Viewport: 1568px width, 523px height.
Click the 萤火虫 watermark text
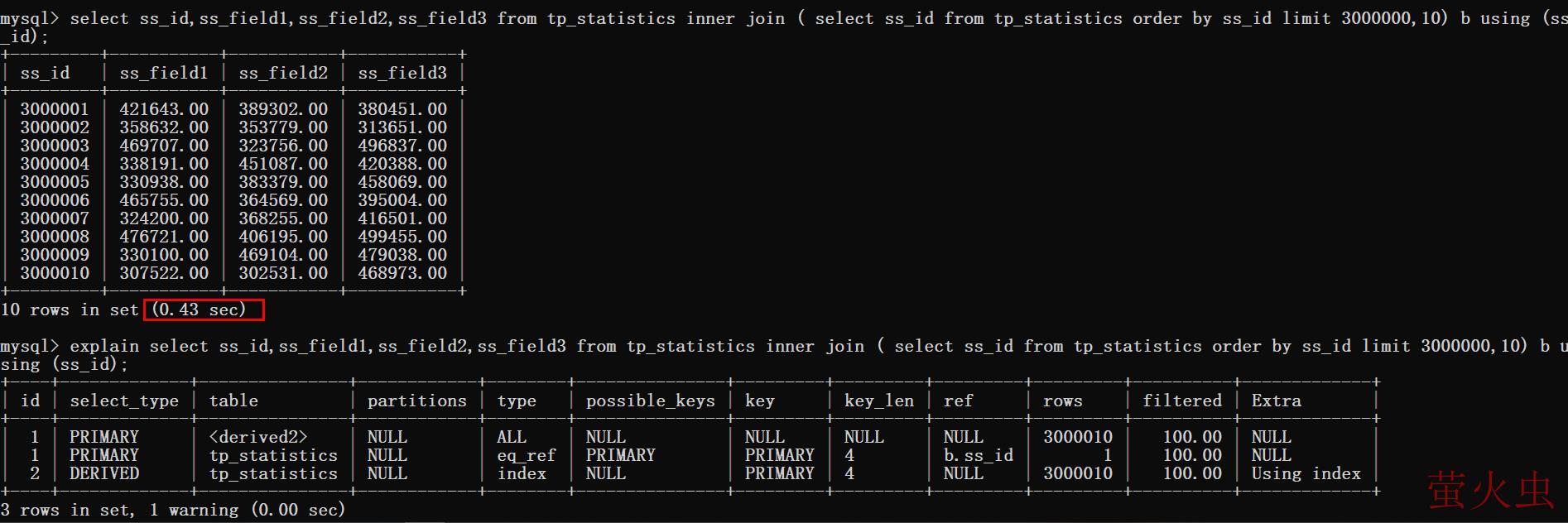(x=1489, y=490)
